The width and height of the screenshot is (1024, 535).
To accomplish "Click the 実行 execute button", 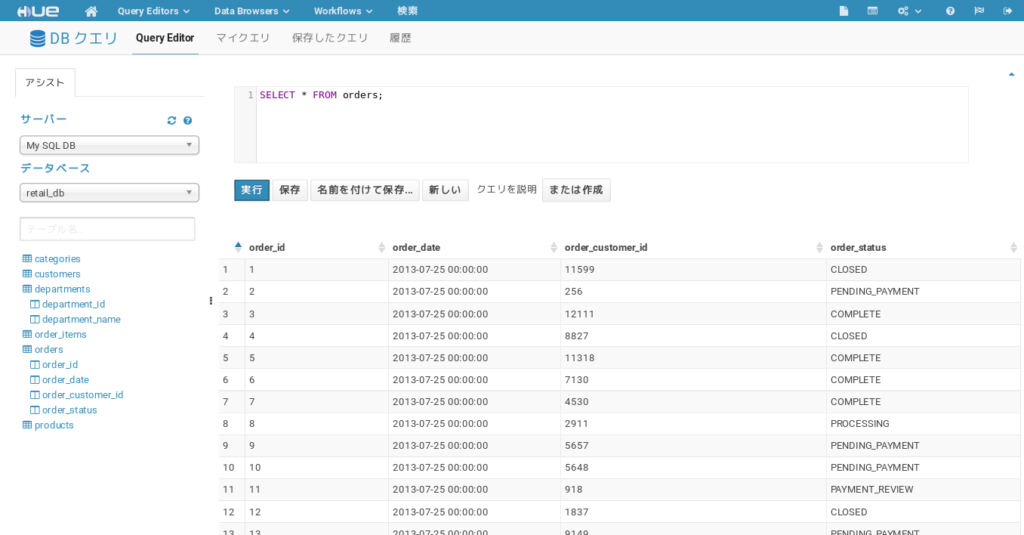I will 251,190.
